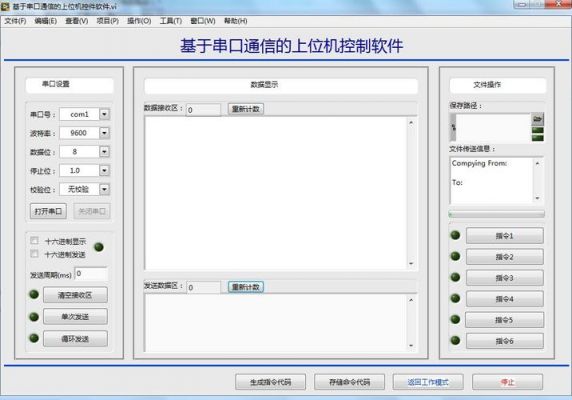This screenshot has height=400, width=572.
Task: Click the LED next to 指令4
Action: pos(455,299)
